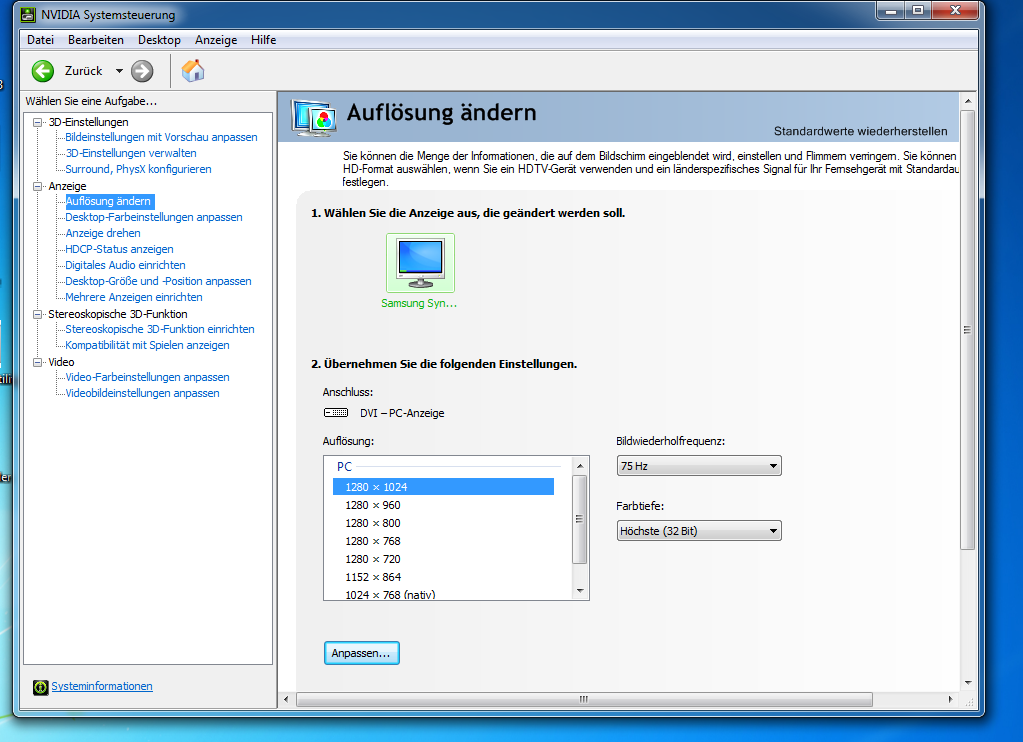1023x742 pixels.
Task: Open the Systeminformationen link
Action: tap(102, 687)
